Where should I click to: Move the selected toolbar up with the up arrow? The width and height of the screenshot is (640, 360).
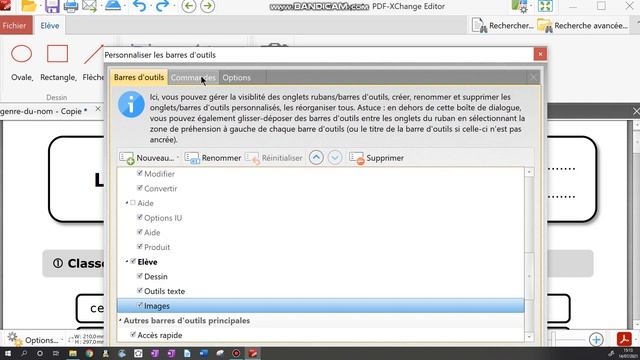316,158
